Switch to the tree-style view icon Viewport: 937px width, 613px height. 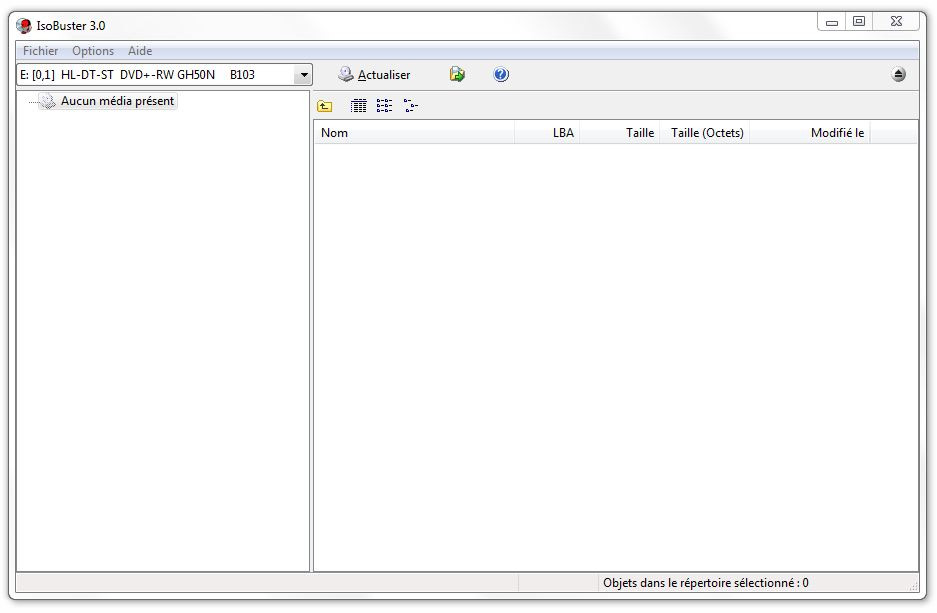[x=410, y=106]
